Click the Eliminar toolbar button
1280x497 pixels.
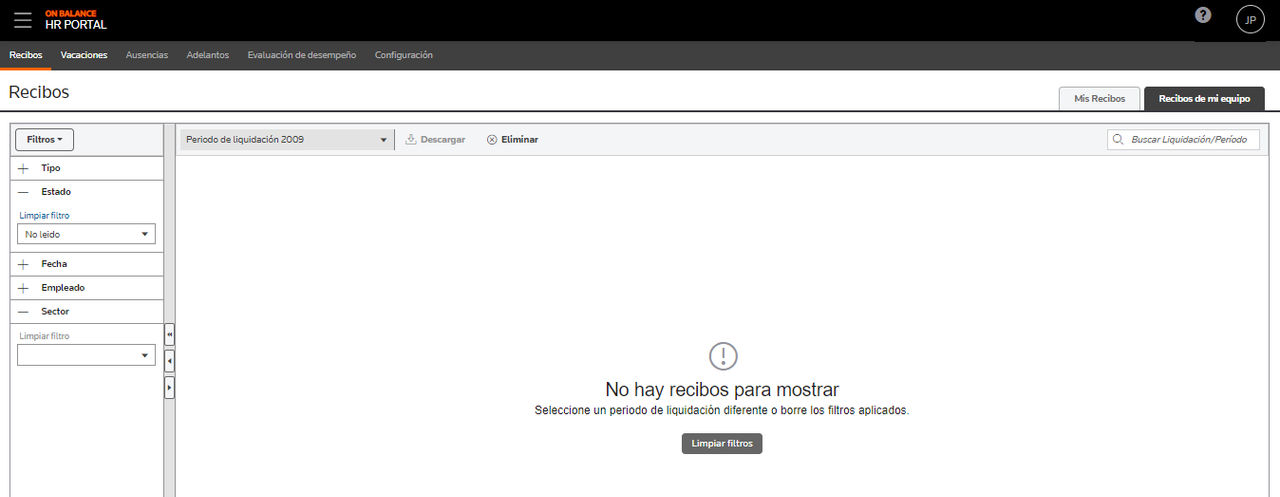coord(512,140)
